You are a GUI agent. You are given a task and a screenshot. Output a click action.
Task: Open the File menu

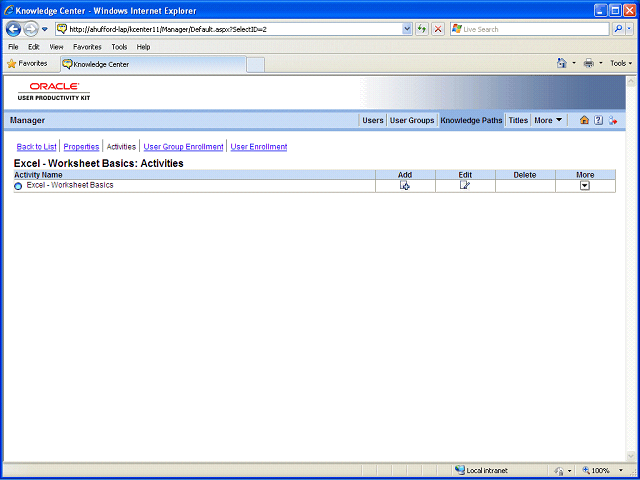[13, 47]
